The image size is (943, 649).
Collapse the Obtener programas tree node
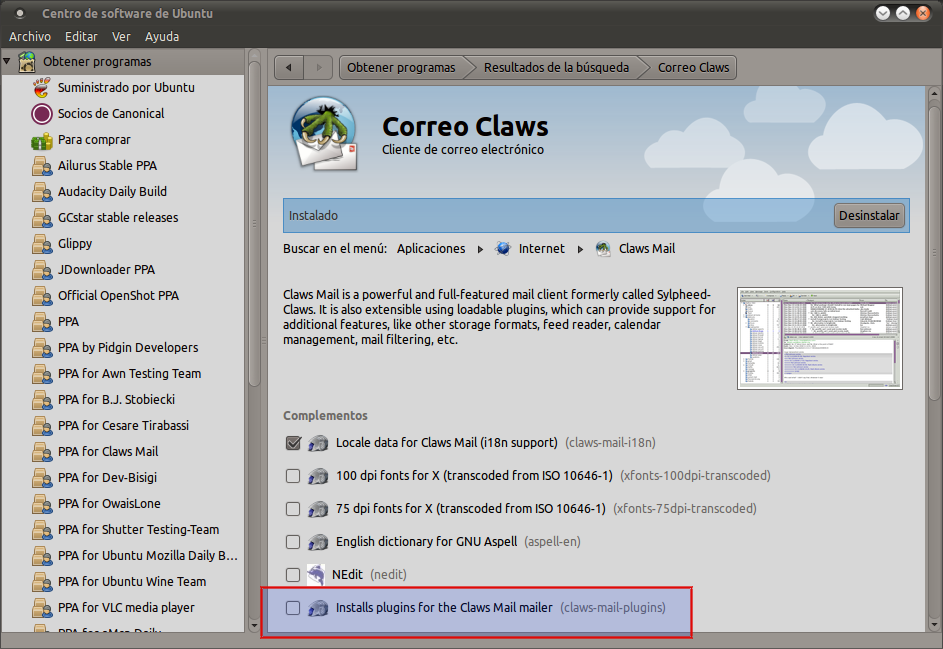coord(7,61)
